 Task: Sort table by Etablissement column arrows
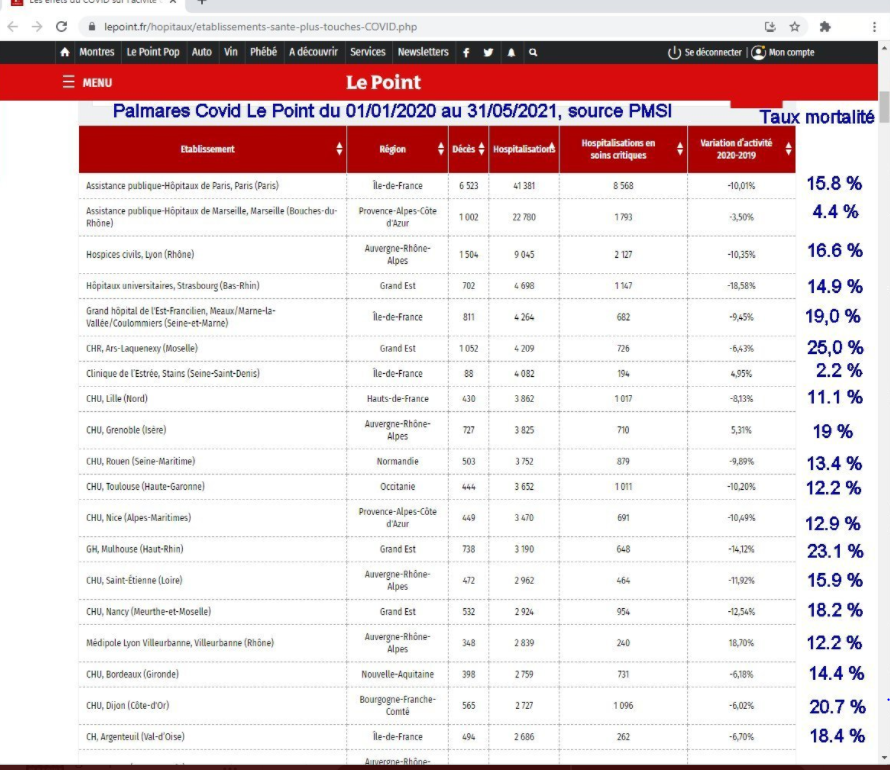pos(339,149)
